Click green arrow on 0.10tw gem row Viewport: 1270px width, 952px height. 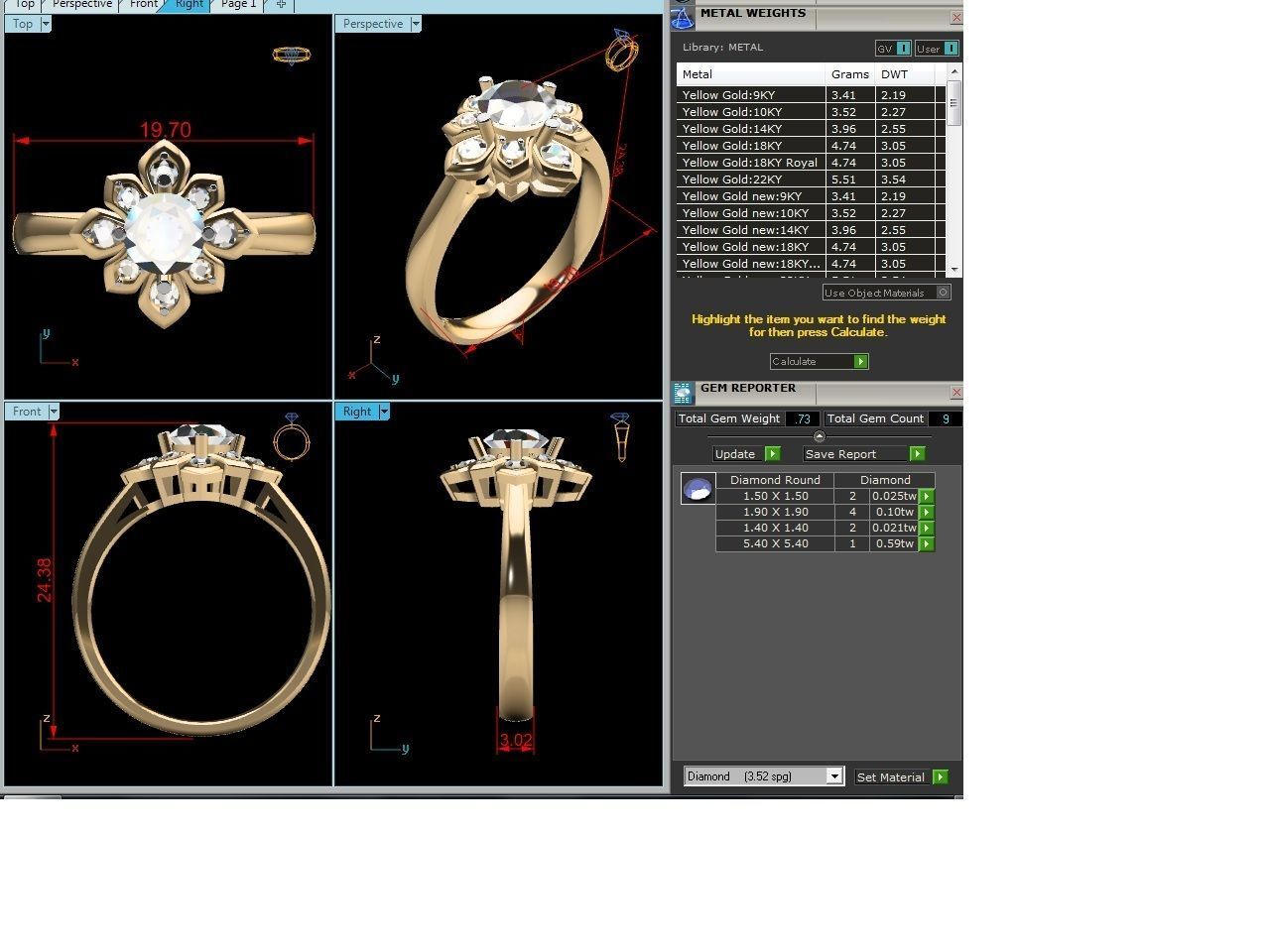(x=927, y=513)
